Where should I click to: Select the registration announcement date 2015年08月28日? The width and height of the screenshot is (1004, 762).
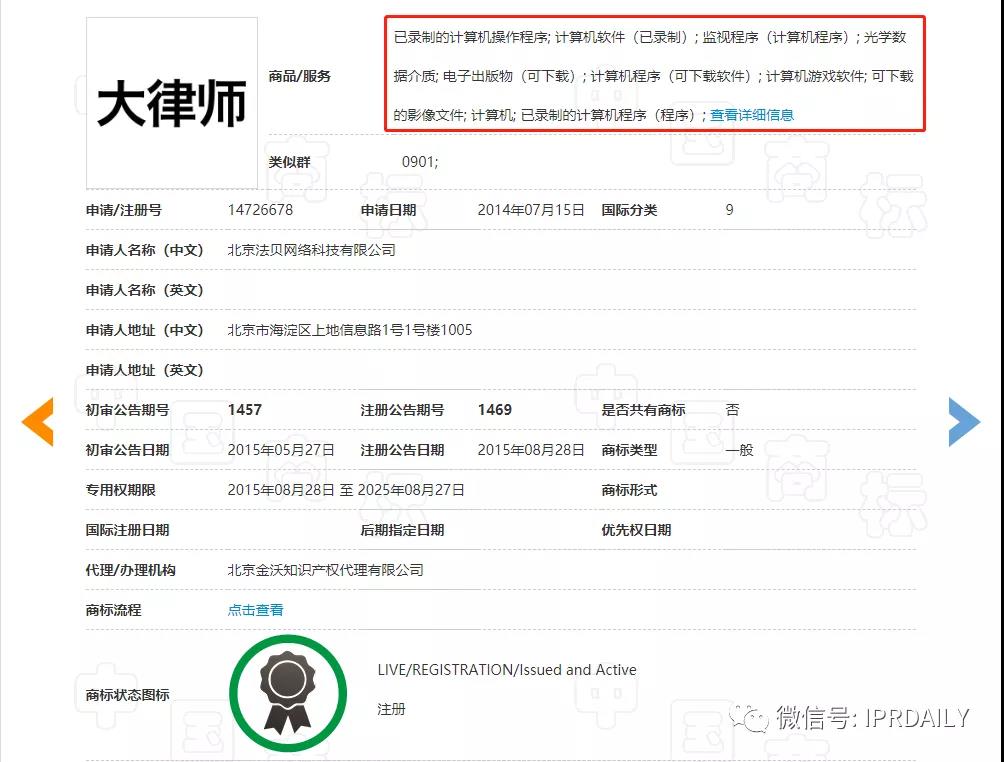click(531, 450)
